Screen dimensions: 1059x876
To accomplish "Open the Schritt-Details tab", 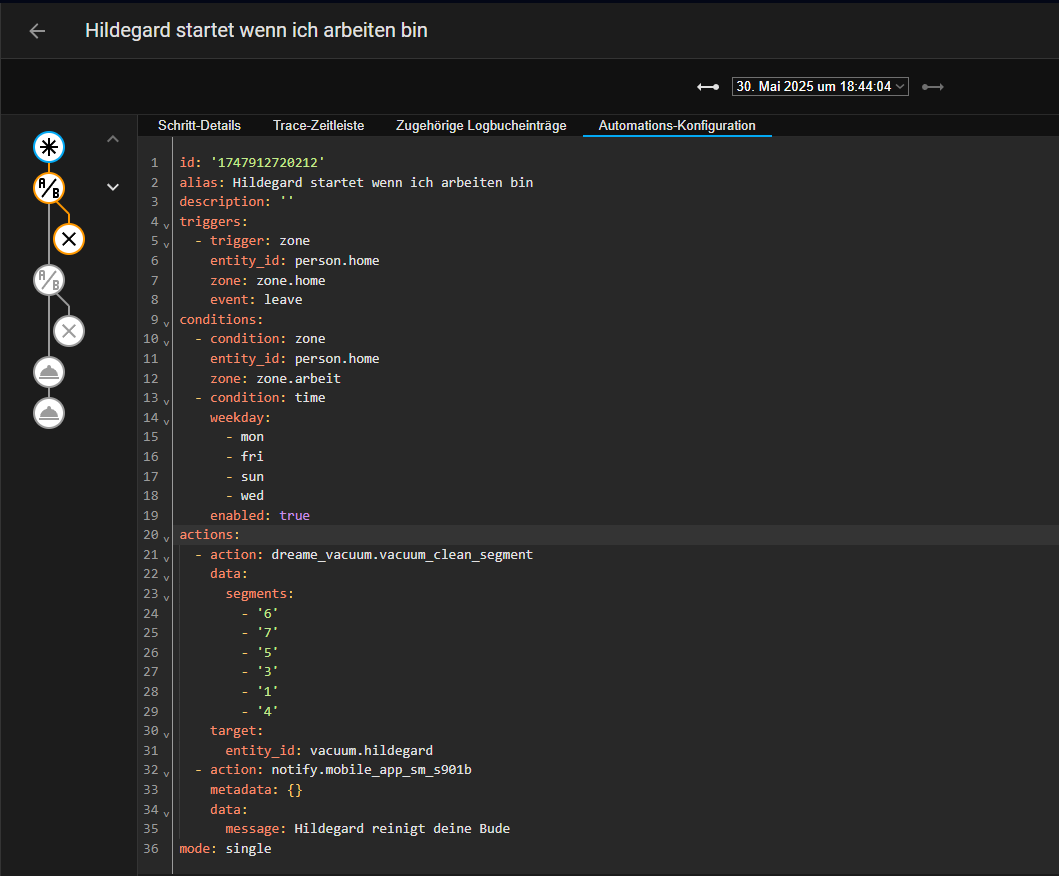I will point(199,126).
